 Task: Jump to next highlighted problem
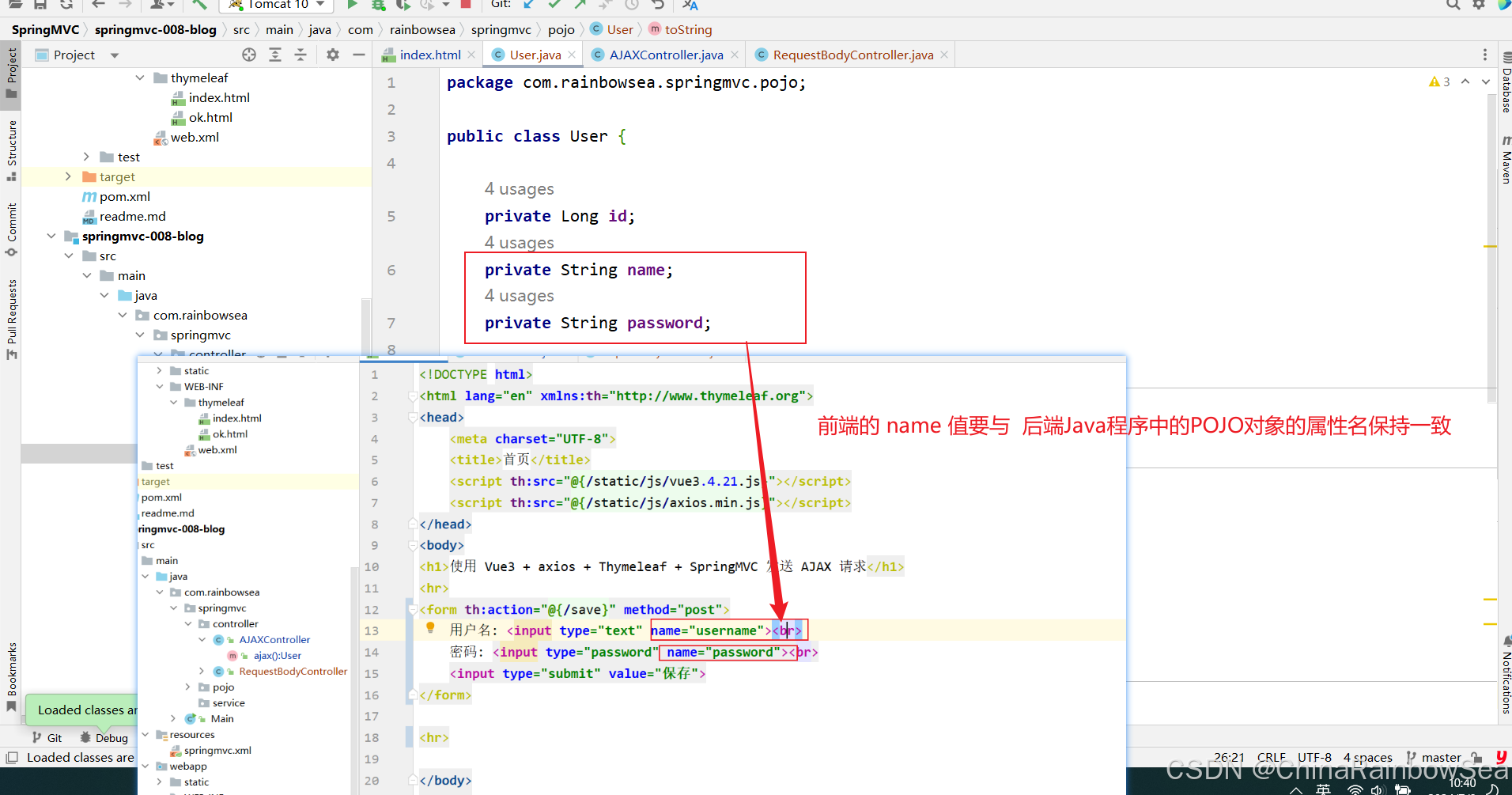click(1485, 81)
